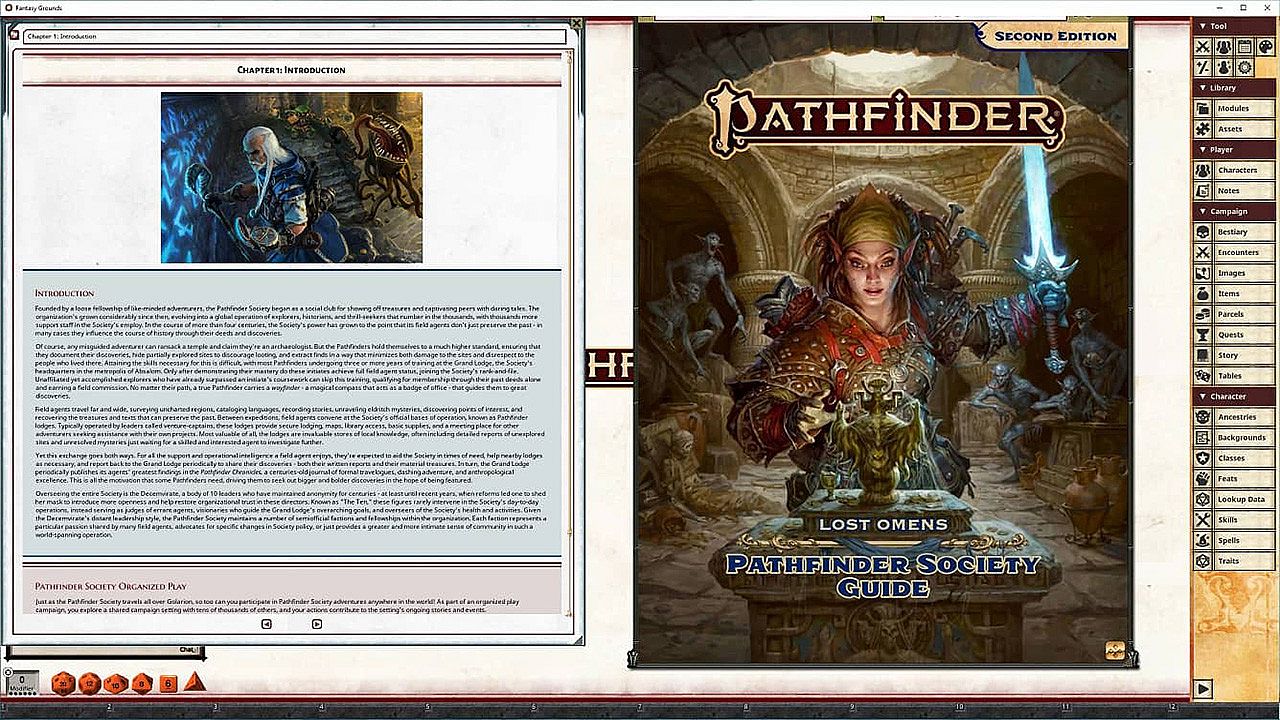1280x720 pixels.
Task: Click the cover image corner token icon
Action: 1115,651
